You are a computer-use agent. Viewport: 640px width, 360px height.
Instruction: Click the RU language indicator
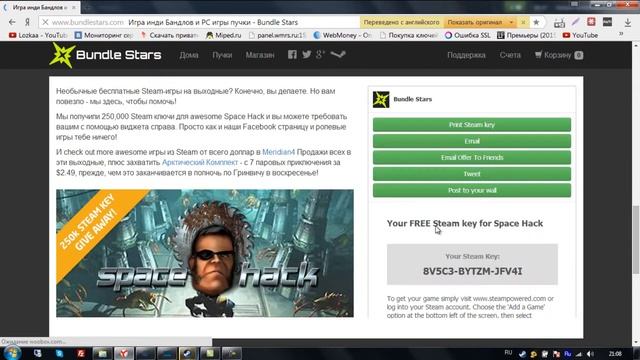508,352
